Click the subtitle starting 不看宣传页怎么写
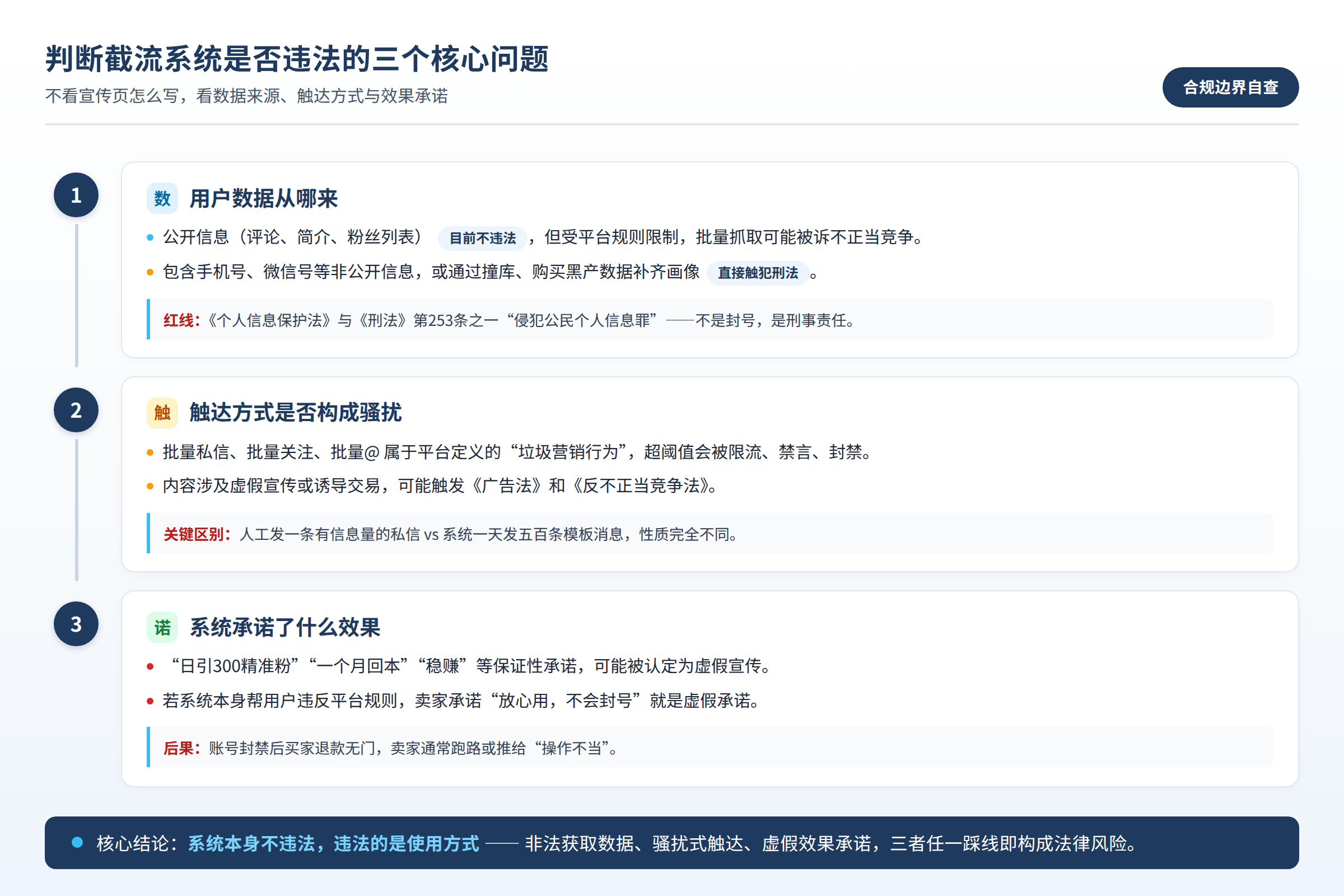This screenshot has height=896, width=1344. [246, 95]
